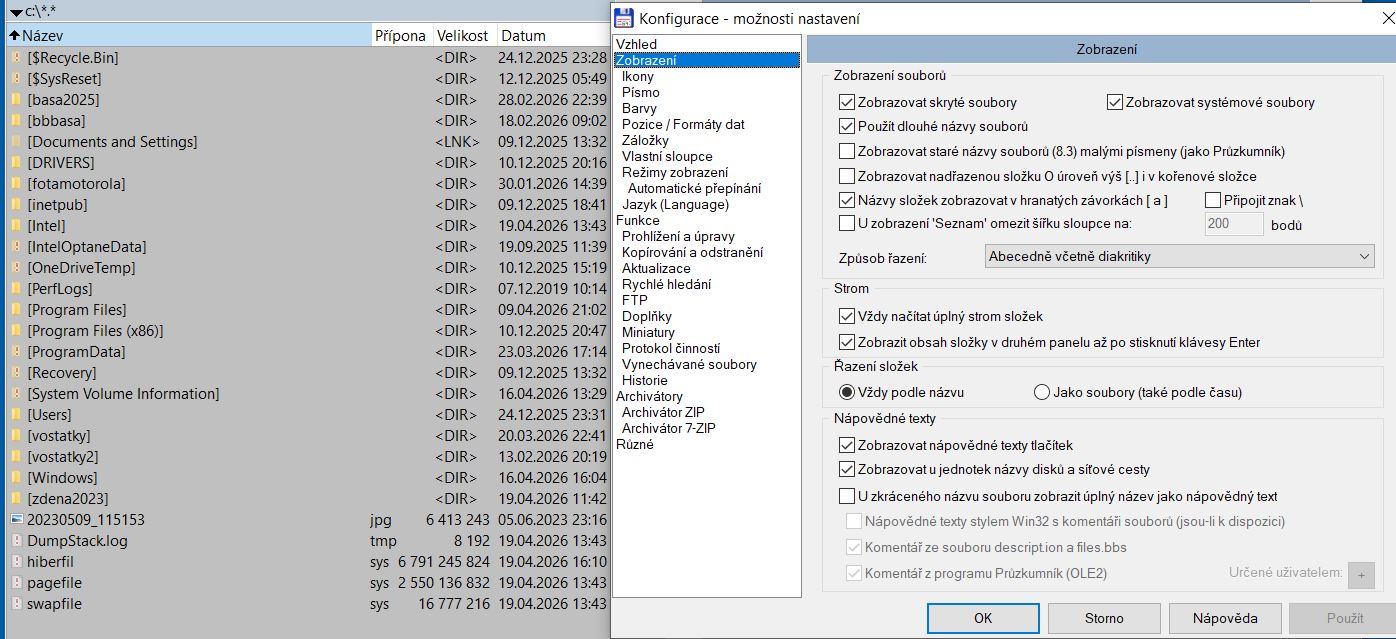Select [inetpub] row in file list
This screenshot has width=1396, height=639.
[306, 205]
